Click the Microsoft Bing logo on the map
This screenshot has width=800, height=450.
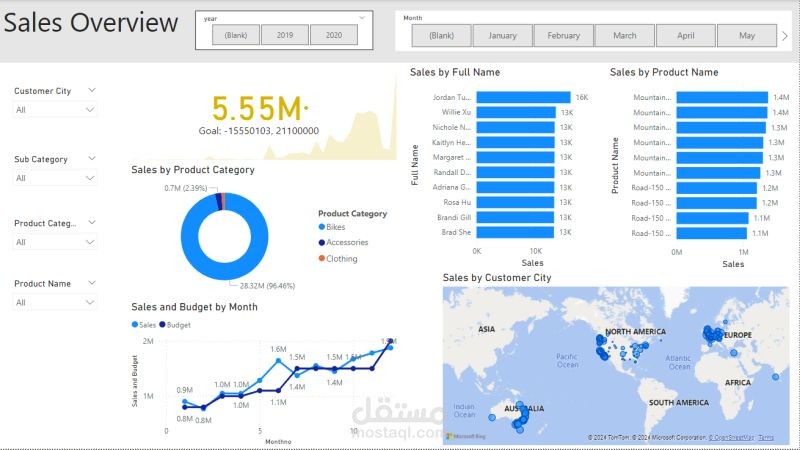coord(466,437)
